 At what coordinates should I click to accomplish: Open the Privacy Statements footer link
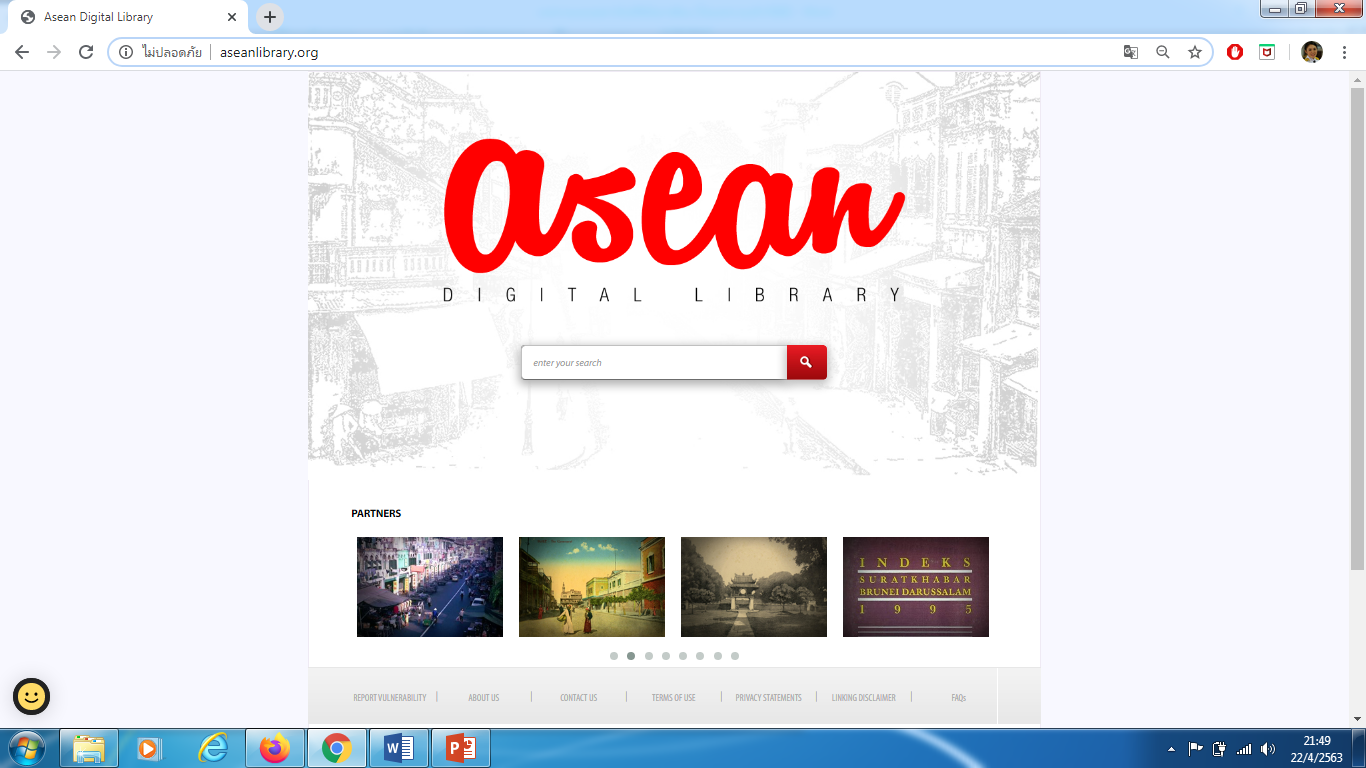coord(768,698)
